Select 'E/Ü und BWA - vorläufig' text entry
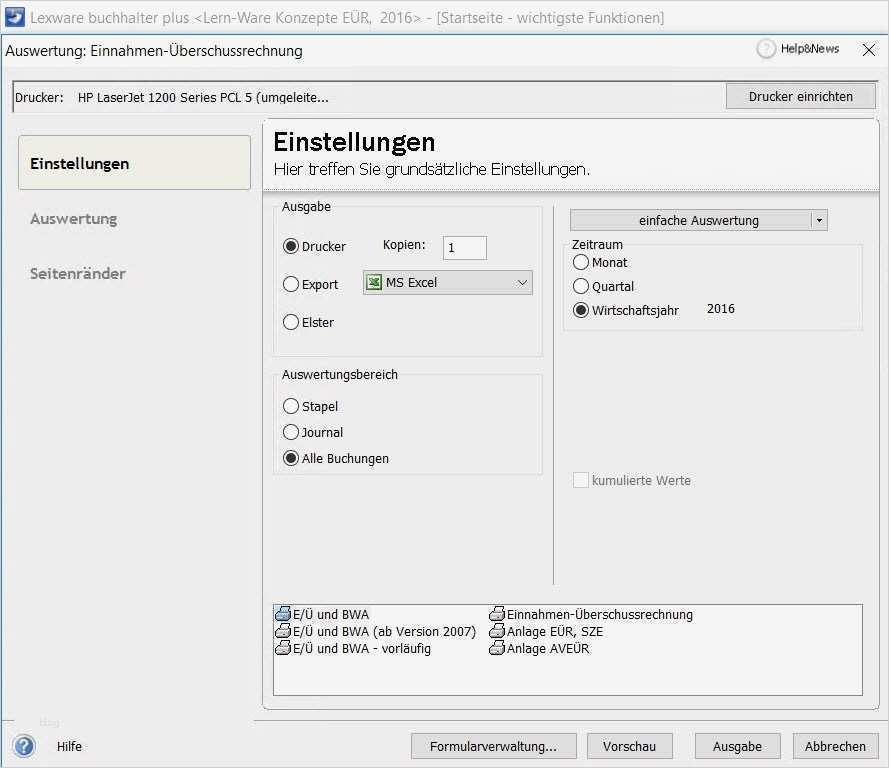 click(x=362, y=648)
